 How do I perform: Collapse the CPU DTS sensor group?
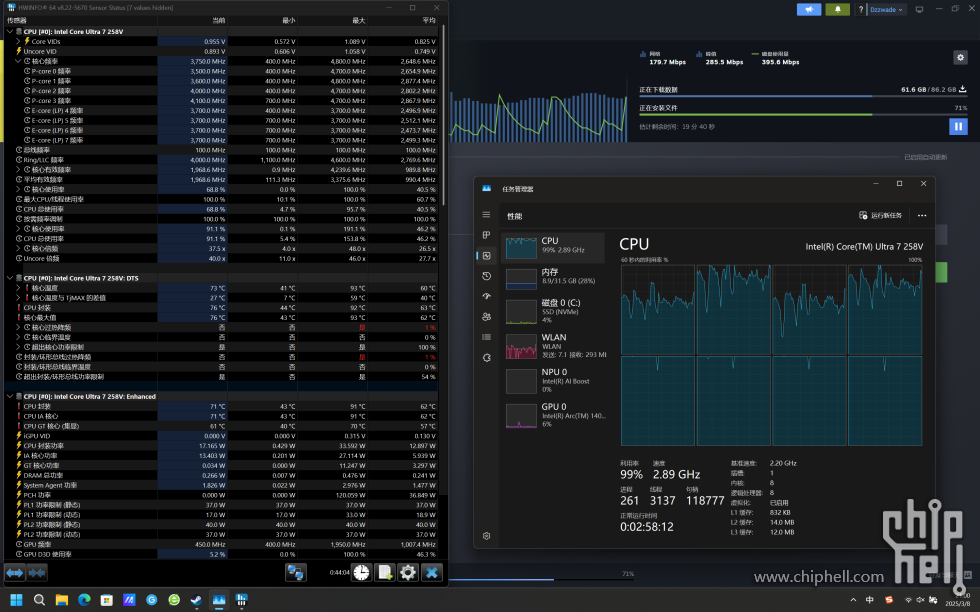10,278
